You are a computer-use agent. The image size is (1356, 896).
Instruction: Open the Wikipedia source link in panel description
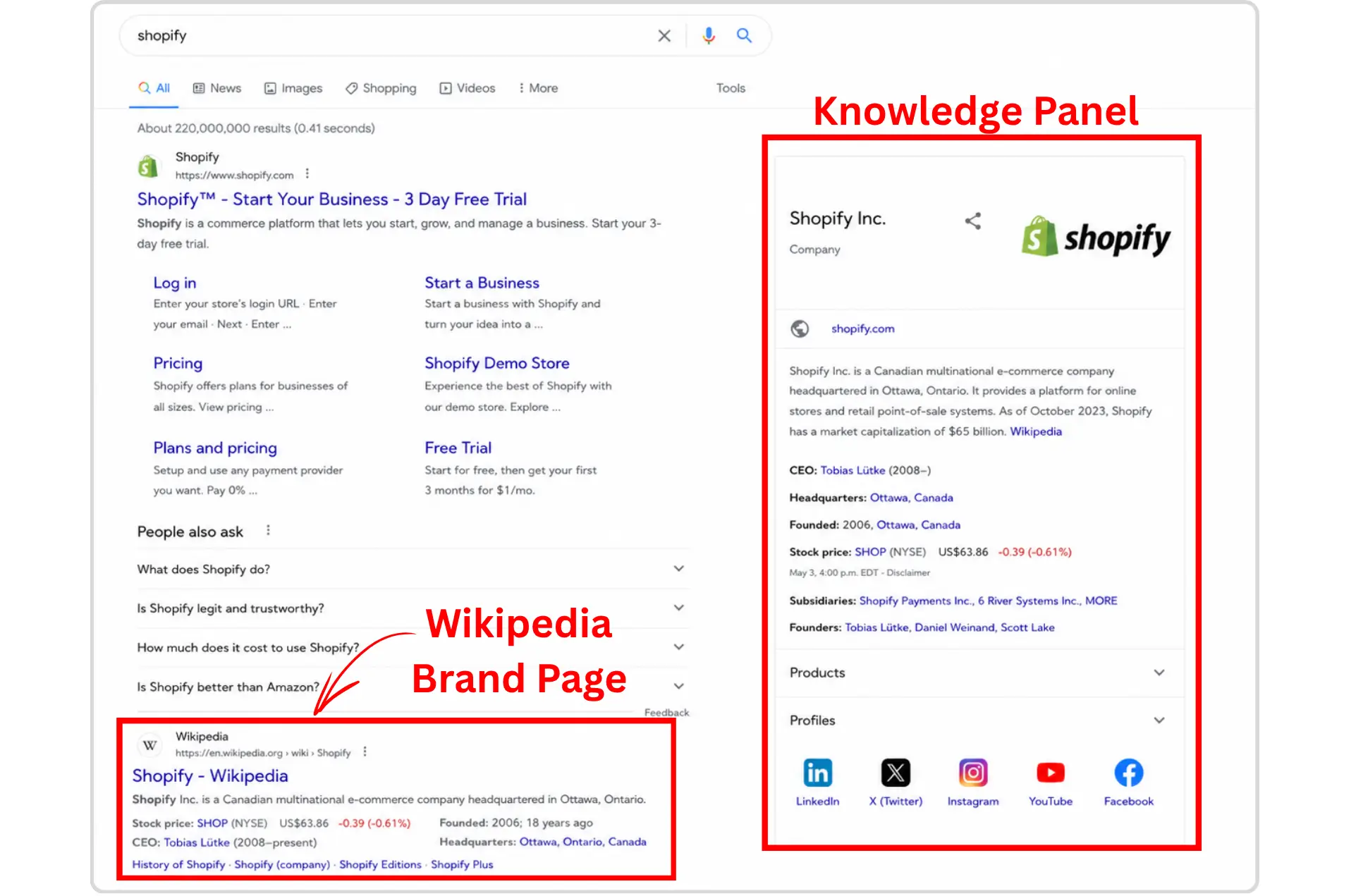[1036, 431]
